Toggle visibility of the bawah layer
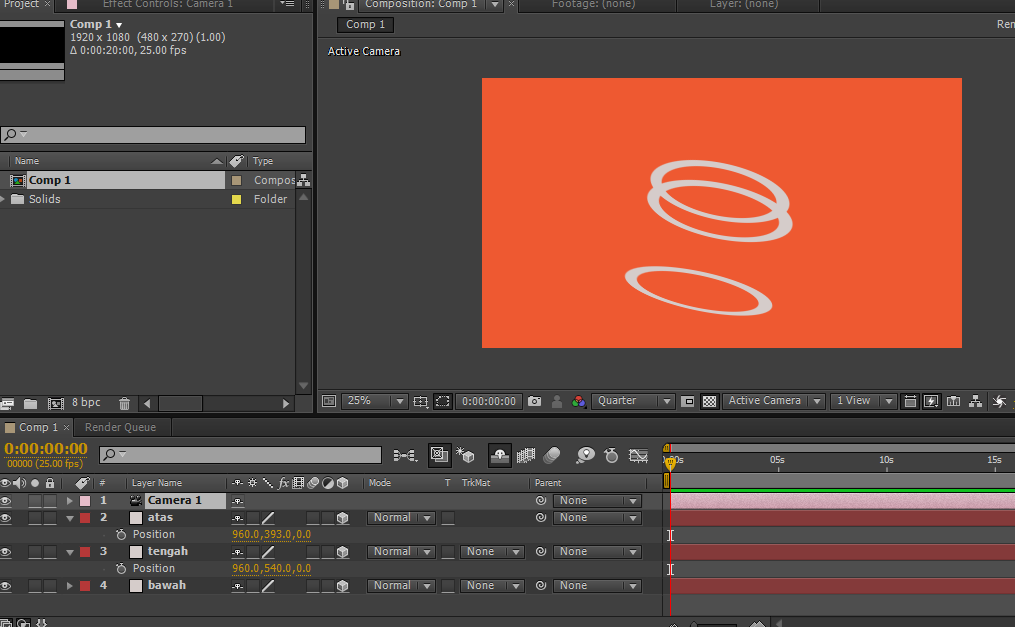Image resolution: width=1015 pixels, height=627 pixels. [6, 586]
